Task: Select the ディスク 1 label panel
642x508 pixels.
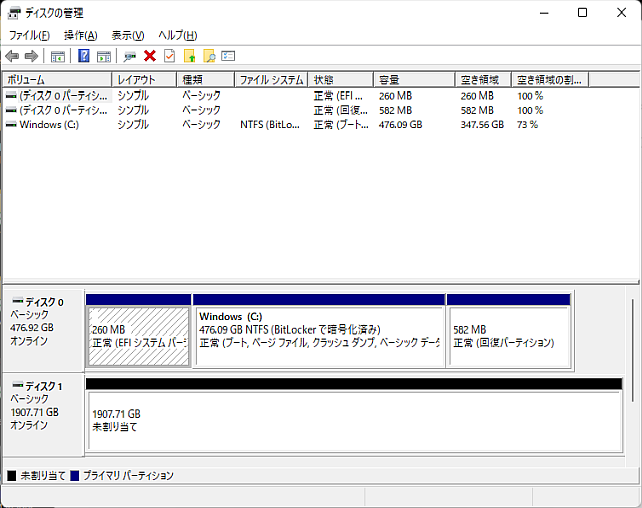Action: pyautogui.click(x=43, y=415)
